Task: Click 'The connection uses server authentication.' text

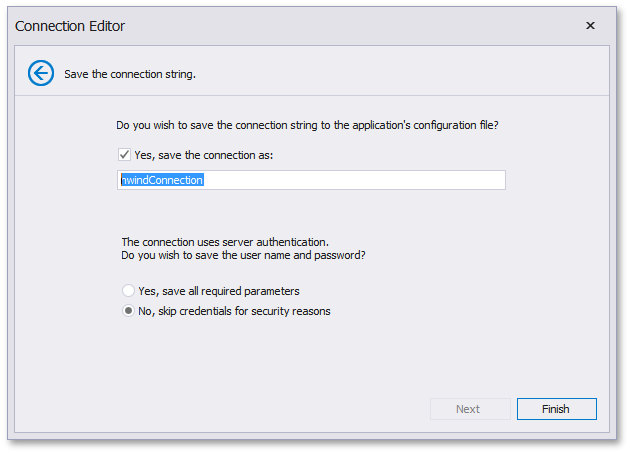Action: click(225, 242)
